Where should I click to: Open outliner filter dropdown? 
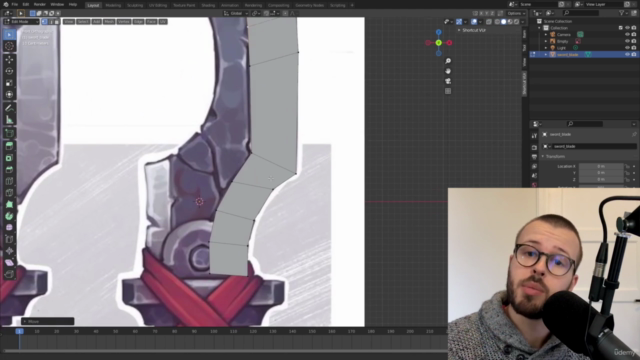coord(623,13)
